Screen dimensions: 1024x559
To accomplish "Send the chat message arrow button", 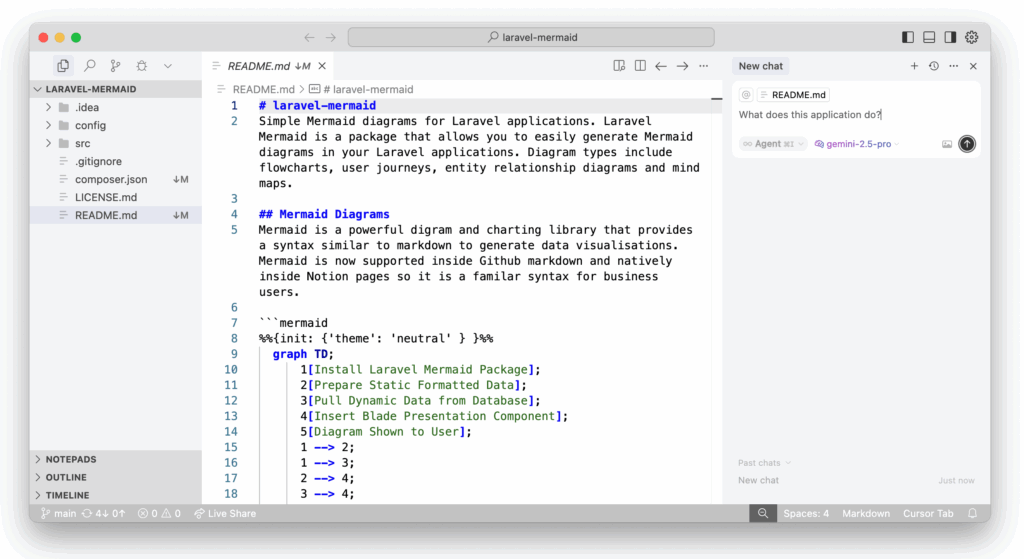I will click(967, 144).
